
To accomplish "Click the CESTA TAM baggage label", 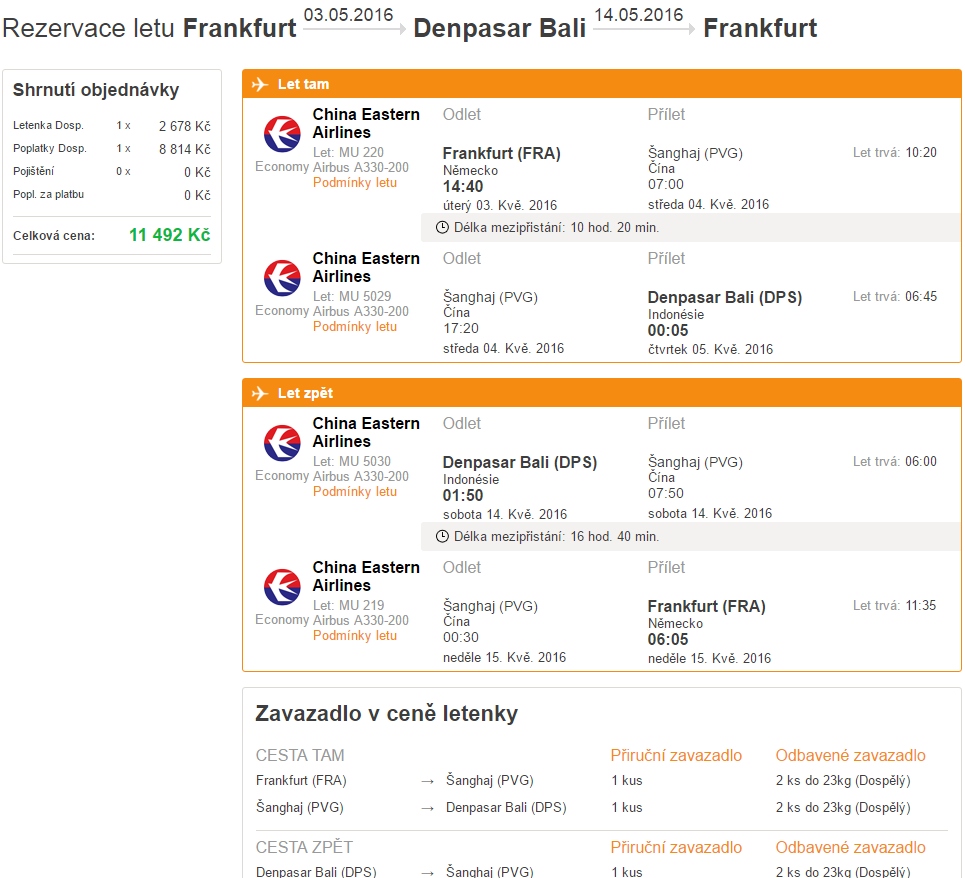I will tap(300, 756).
